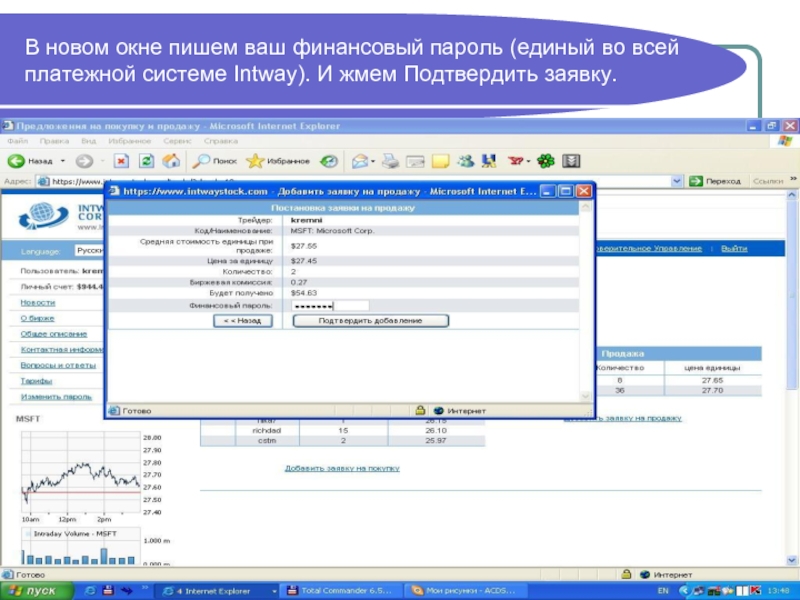
Task: Click Добавить заявку на покупку link
Action: pyautogui.click(x=342, y=468)
